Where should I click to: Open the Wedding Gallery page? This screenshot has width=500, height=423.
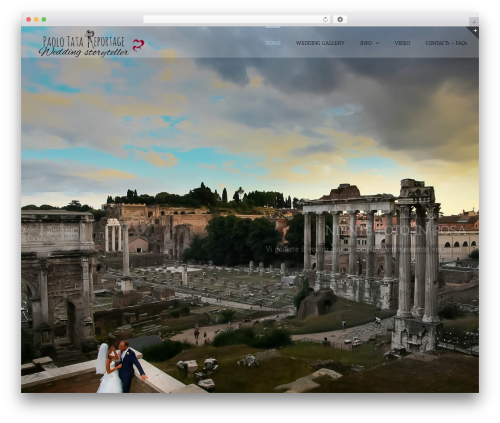click(320, 43)
